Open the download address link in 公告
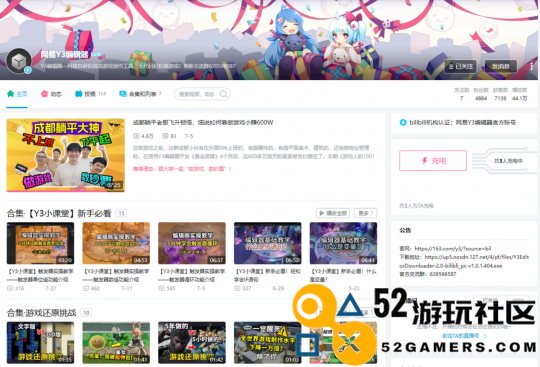Screen dimensions: 540x367 coord(464,261)
